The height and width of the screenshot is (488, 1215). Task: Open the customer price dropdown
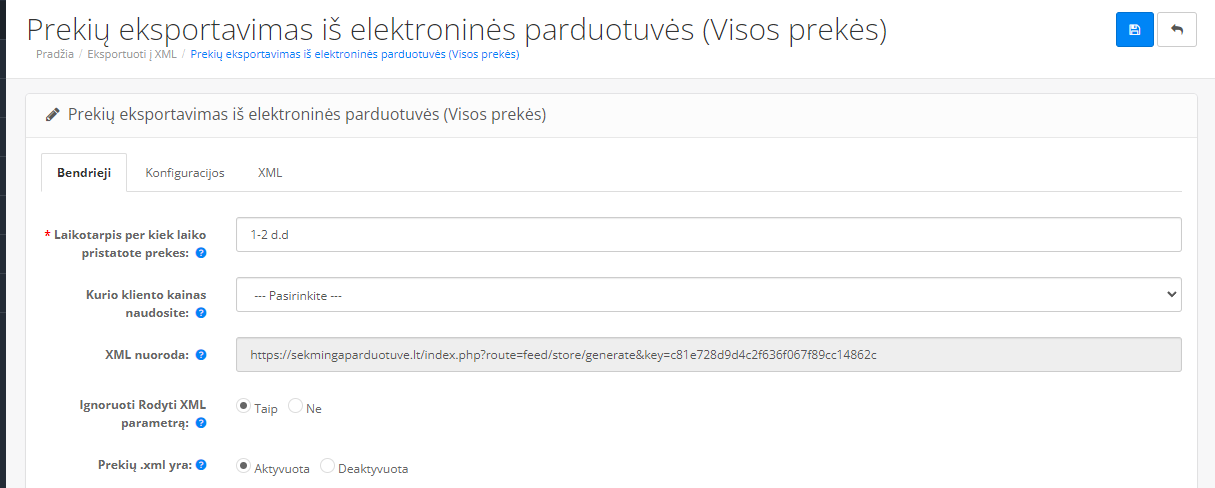point(708,295)
